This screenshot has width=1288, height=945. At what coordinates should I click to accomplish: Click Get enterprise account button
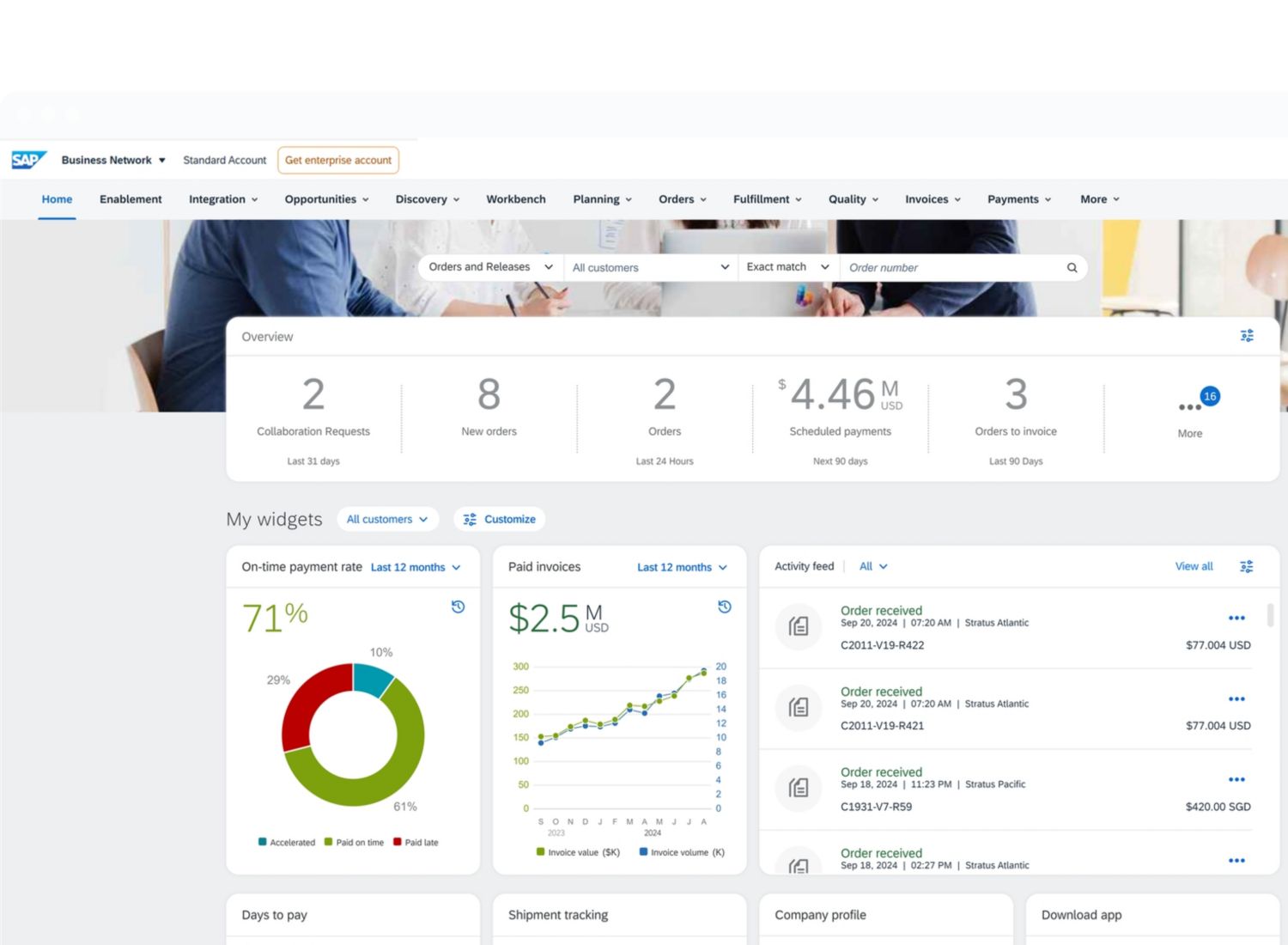(338, 160)
